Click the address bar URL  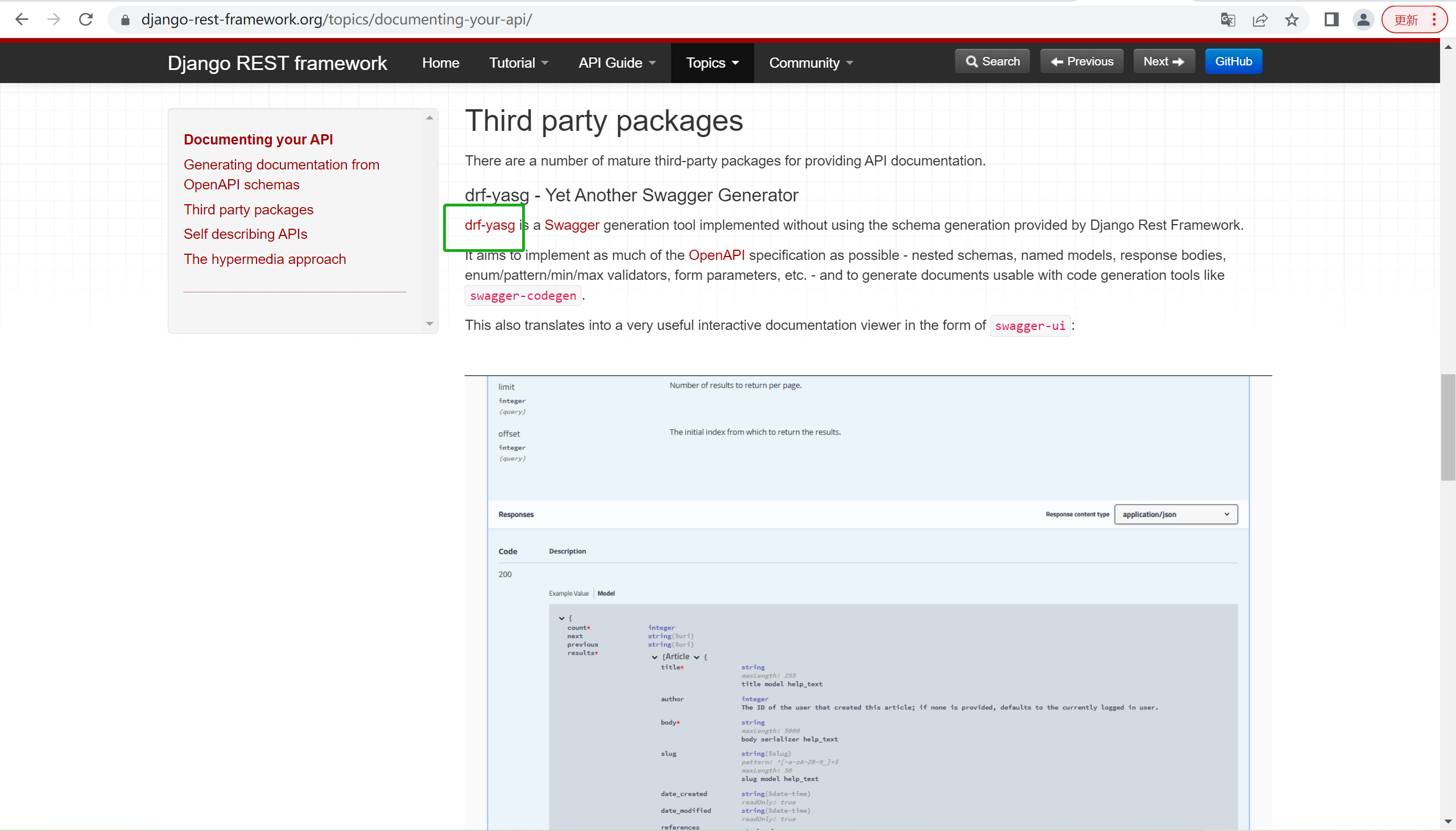(337, 19)
